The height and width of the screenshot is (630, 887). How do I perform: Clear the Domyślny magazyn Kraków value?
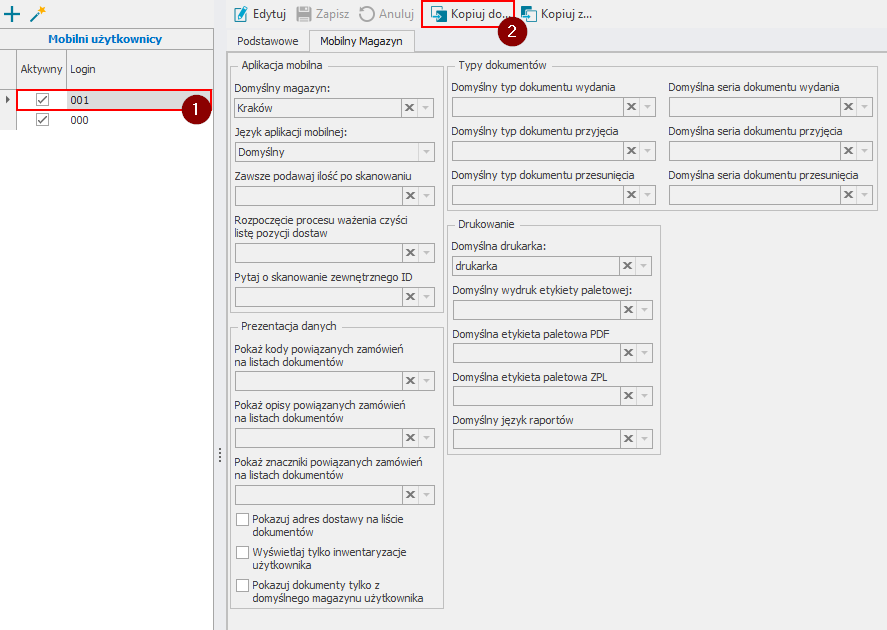pos(409,108)
